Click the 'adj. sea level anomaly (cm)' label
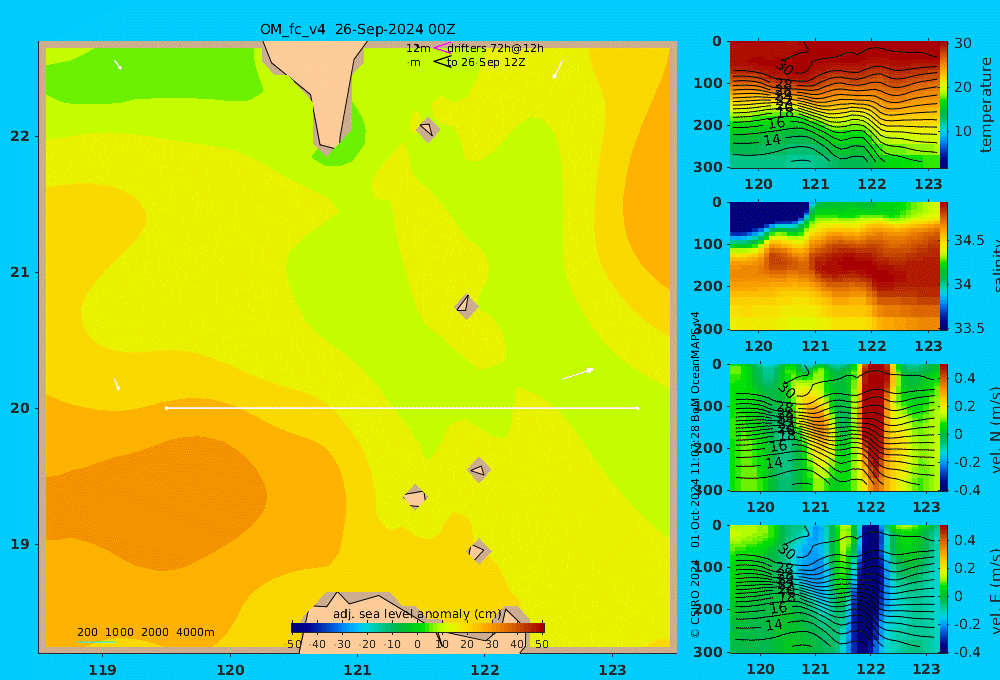1000x680 pixels. (417, 614)
